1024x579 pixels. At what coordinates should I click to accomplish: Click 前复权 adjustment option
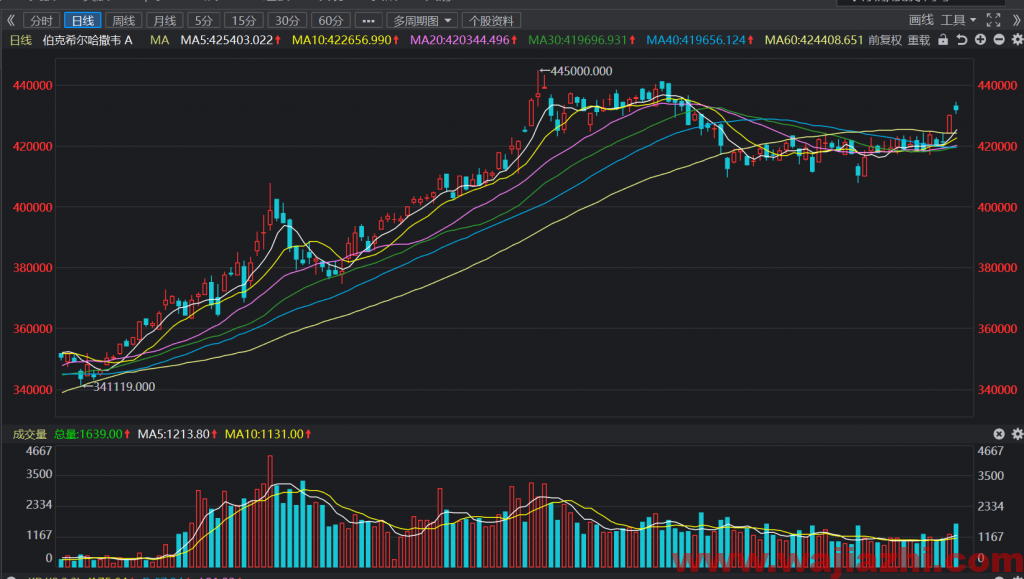pos(885,40)
